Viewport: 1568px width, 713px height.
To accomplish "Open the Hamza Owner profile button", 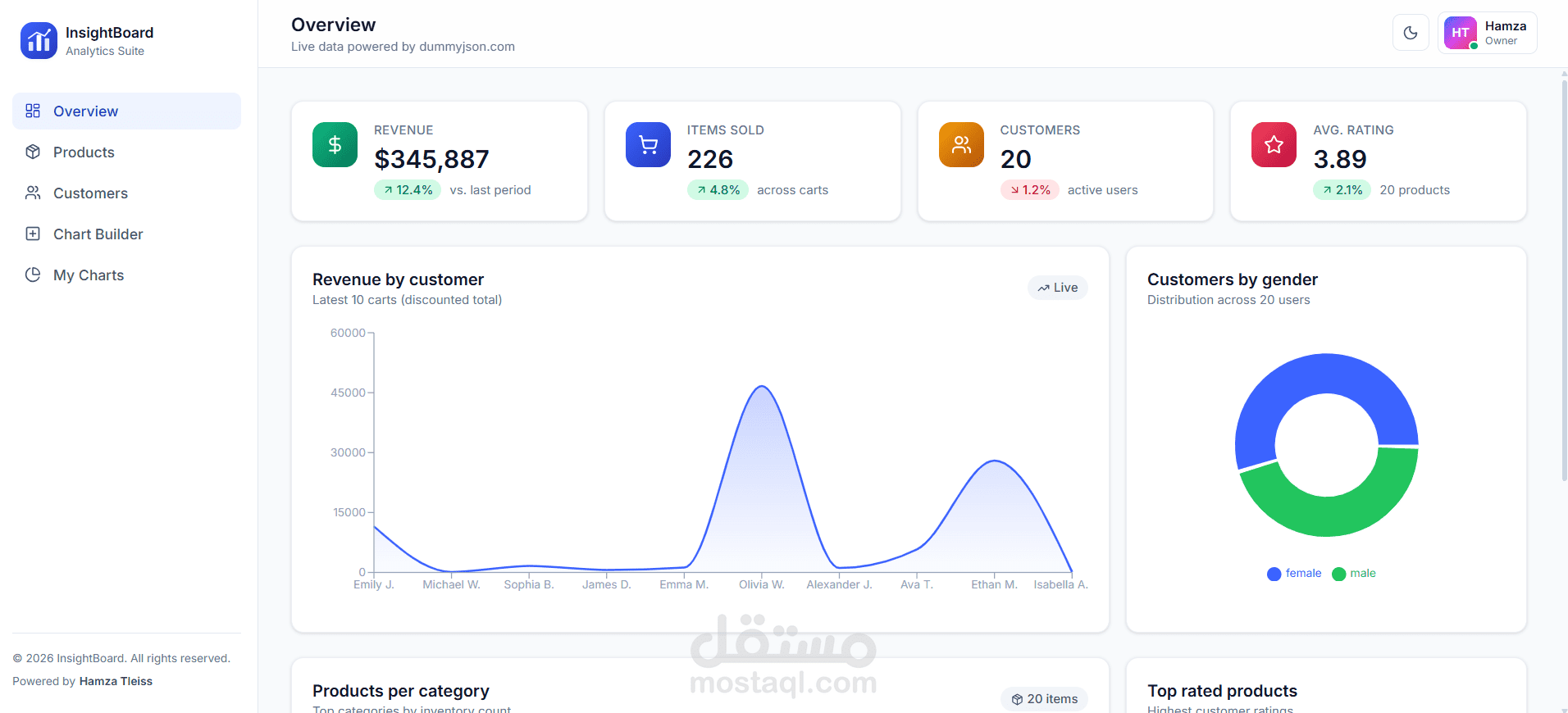I will [x=1487, y=33].
